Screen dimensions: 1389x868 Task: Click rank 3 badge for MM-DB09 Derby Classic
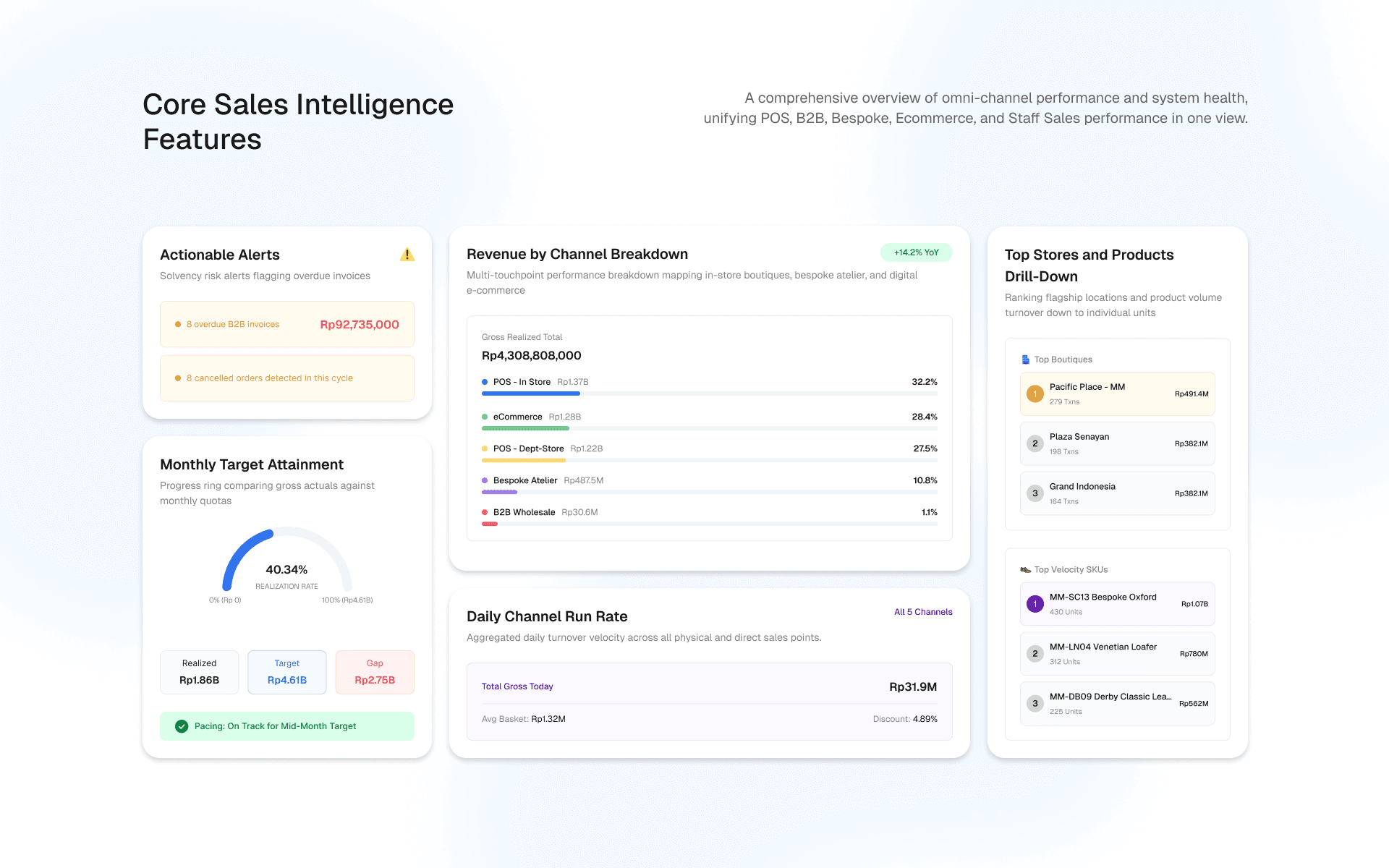click(x=1035, y=704)
